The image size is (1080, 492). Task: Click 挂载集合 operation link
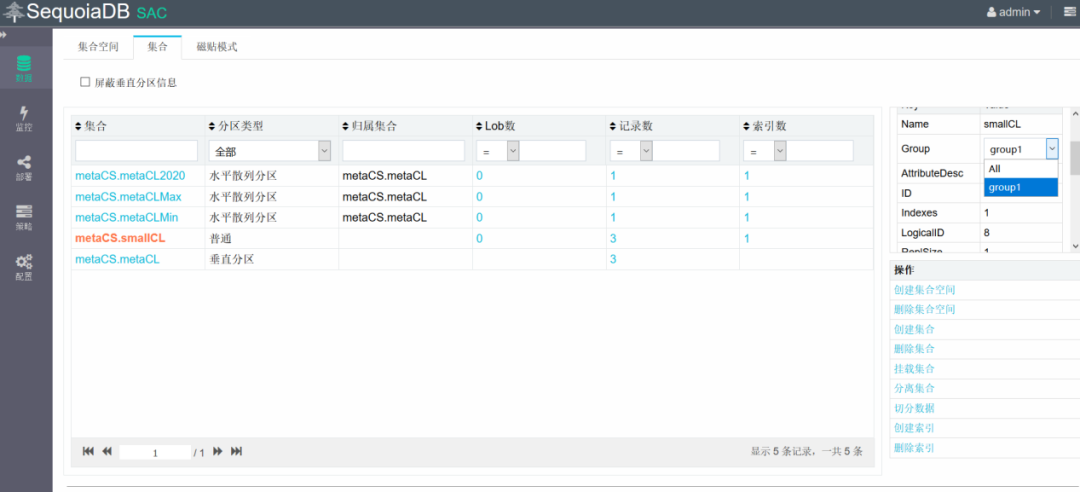(x=914, y=369)
